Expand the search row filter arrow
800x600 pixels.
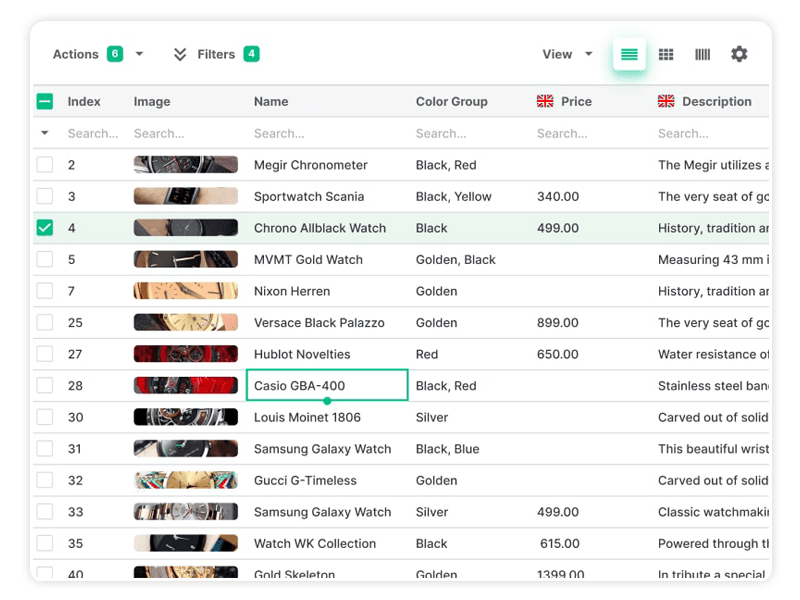tap(45, 133)
